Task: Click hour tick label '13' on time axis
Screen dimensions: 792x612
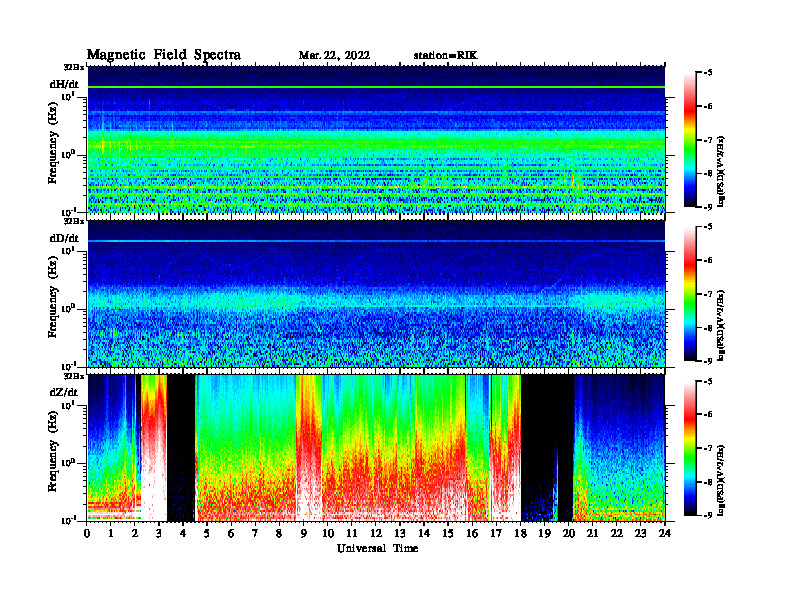Action: point(400,534)
